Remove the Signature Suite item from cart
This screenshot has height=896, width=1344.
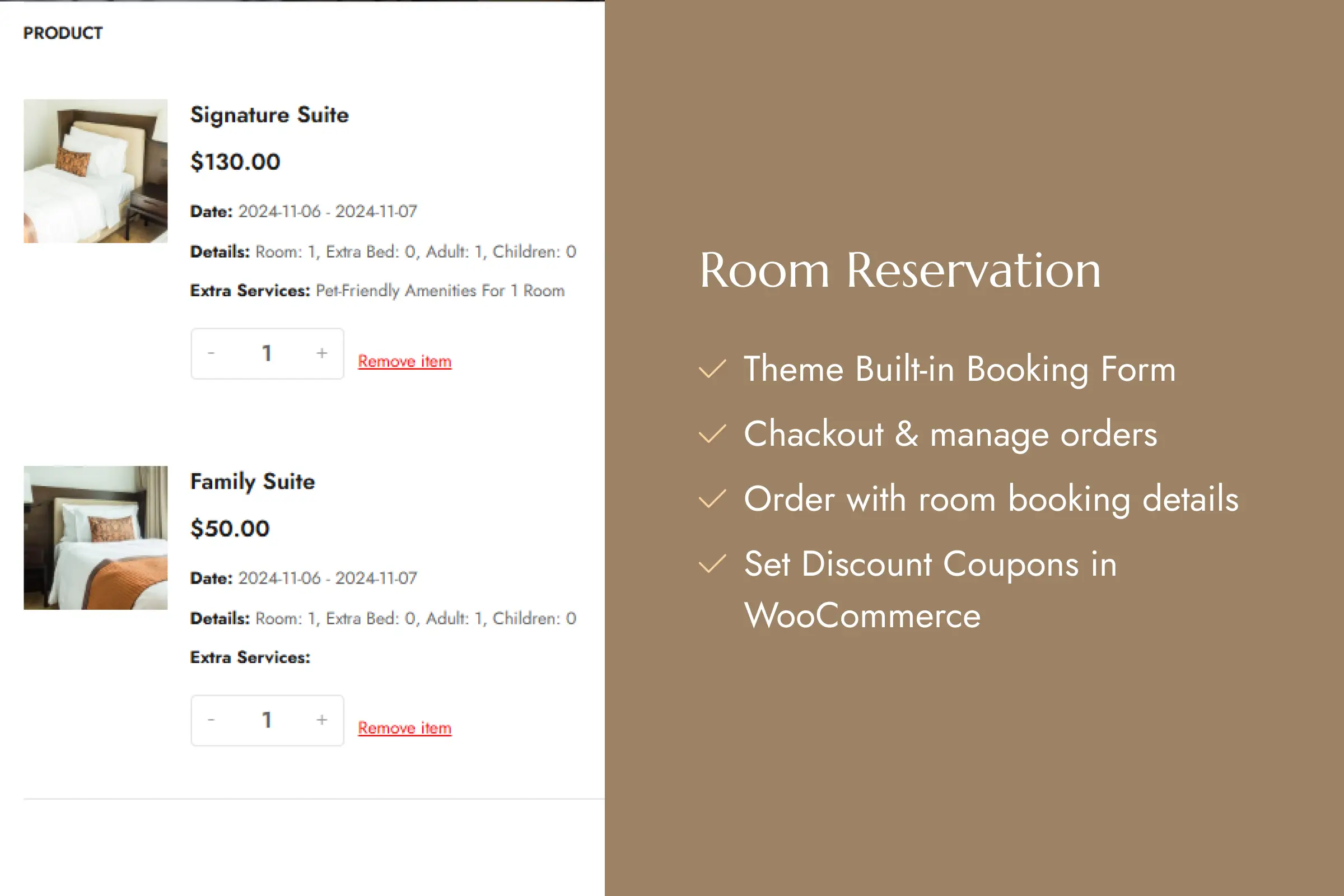point(404,361)
